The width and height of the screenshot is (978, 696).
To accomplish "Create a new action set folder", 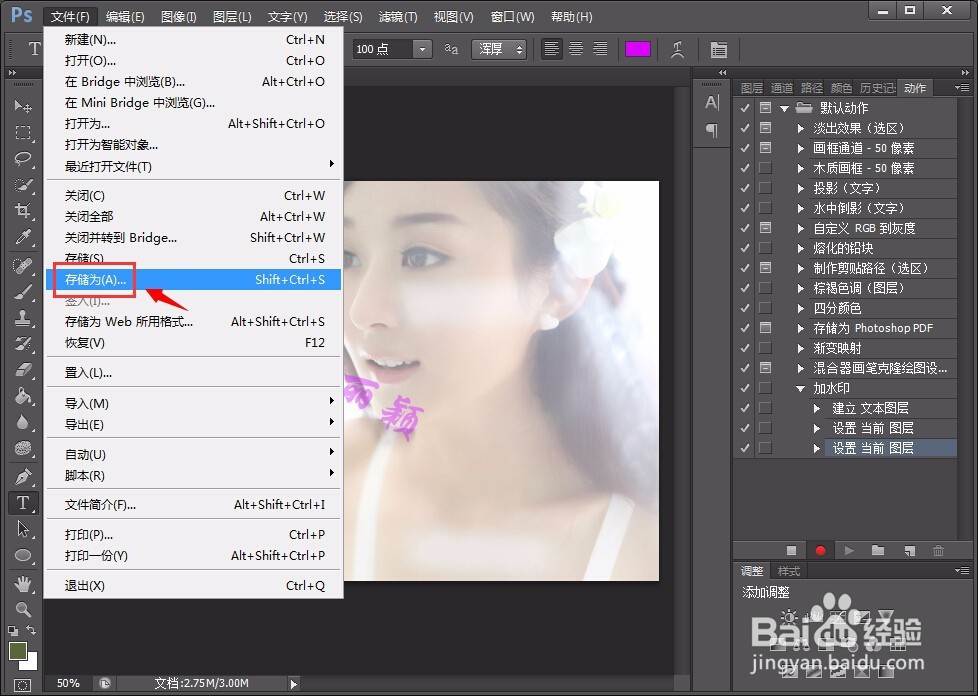I will click(x=878, y=551).
